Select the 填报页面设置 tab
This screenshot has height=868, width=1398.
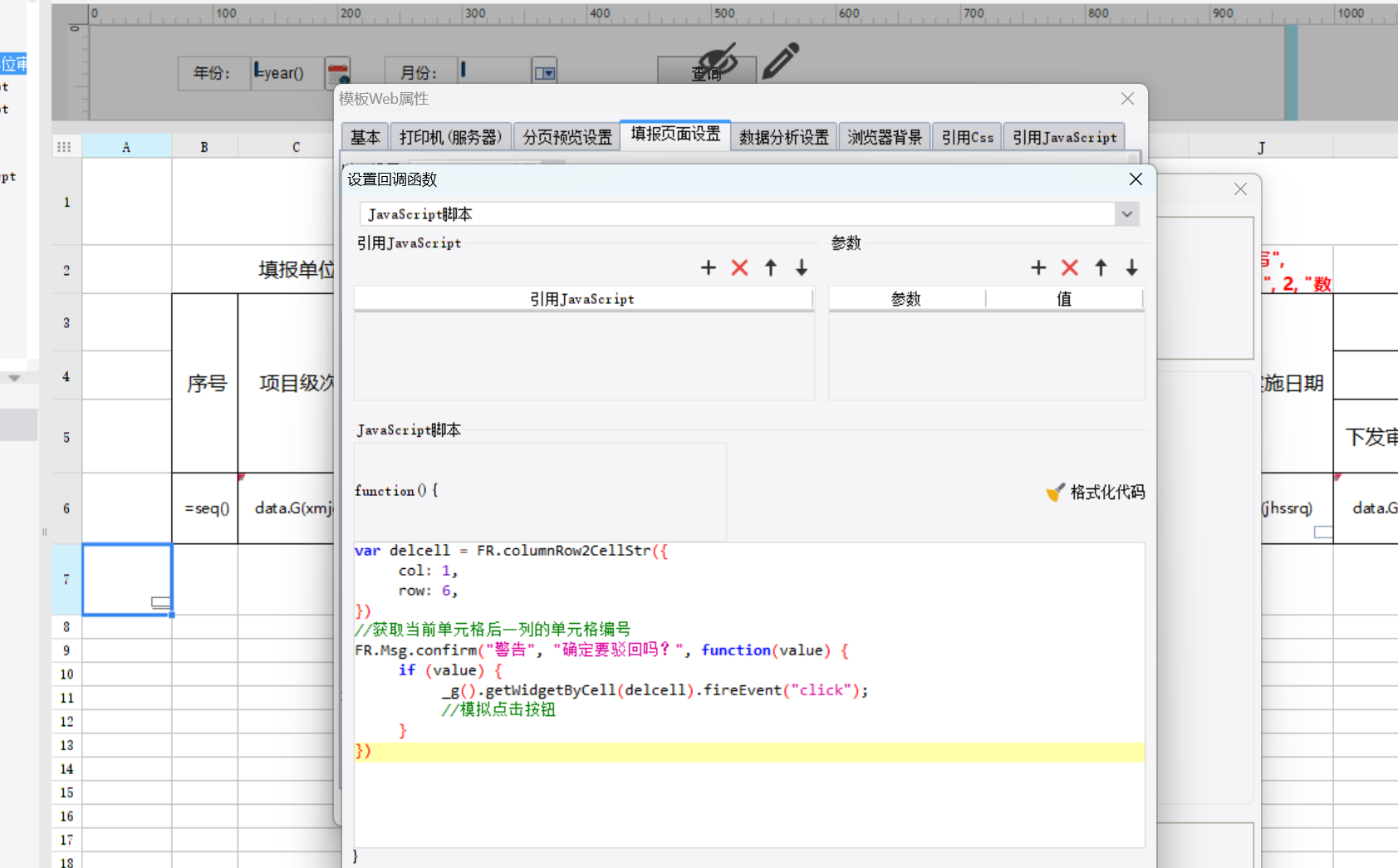[675, 135]
